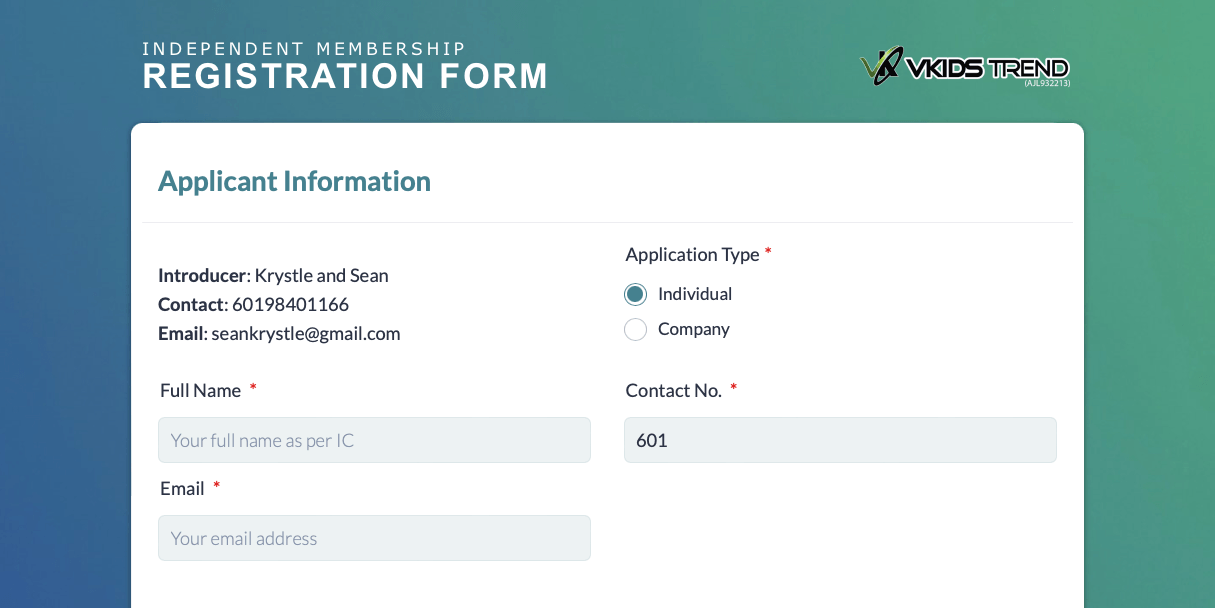Click the Contact No. field label
This screenshot has height=608, width=1215.
point(673,390)
